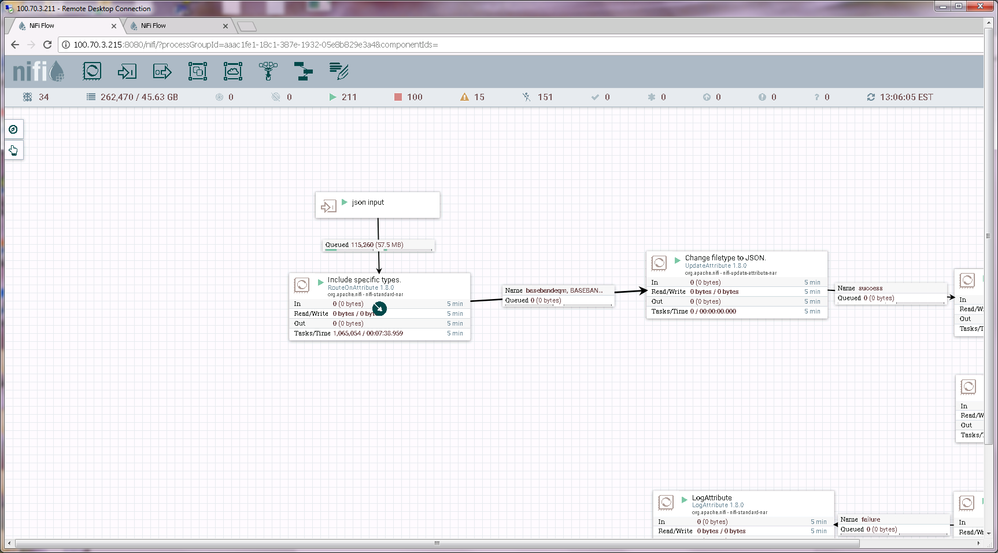Screen dimensions: 998x553
Task: Expand the Operate palette with hand icon
Action: pos(14,150)
